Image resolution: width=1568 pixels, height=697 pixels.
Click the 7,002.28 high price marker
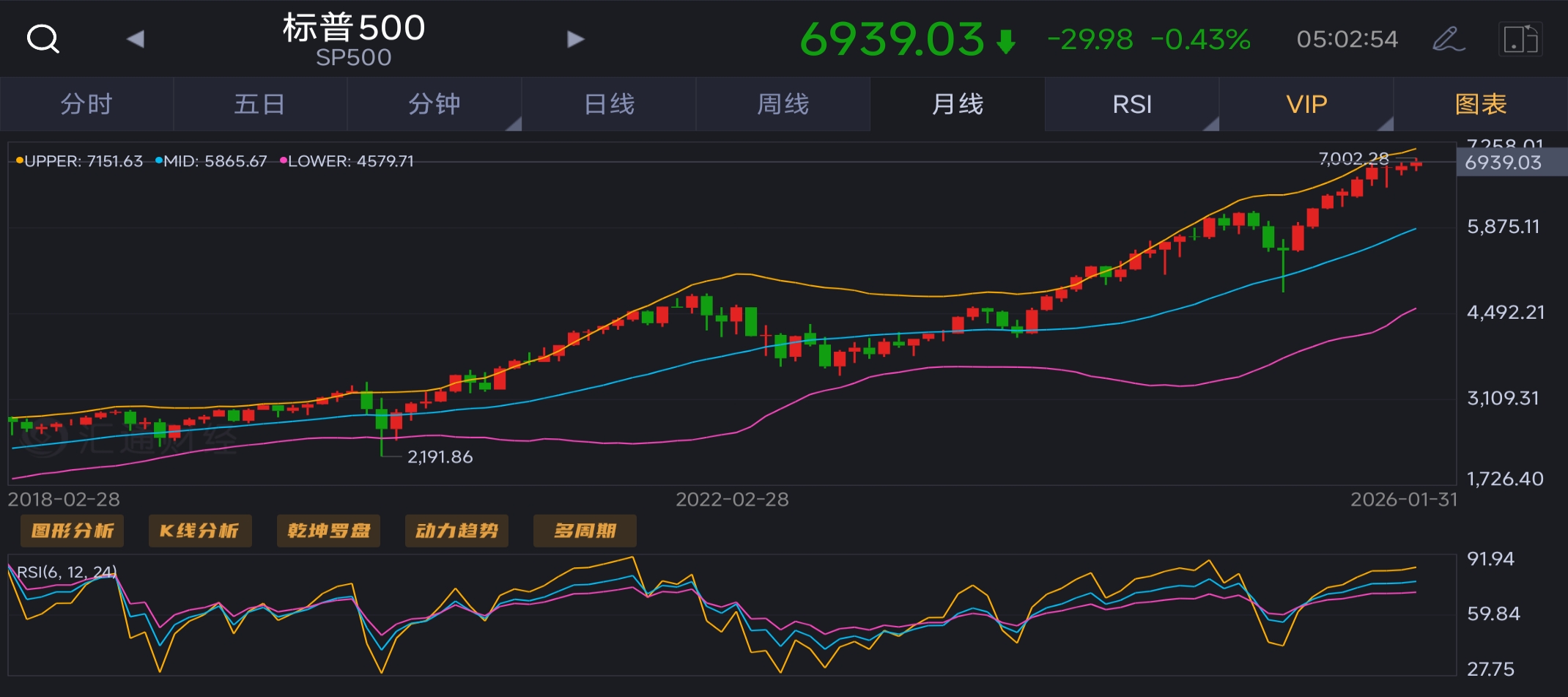[x=1353, y=158]
